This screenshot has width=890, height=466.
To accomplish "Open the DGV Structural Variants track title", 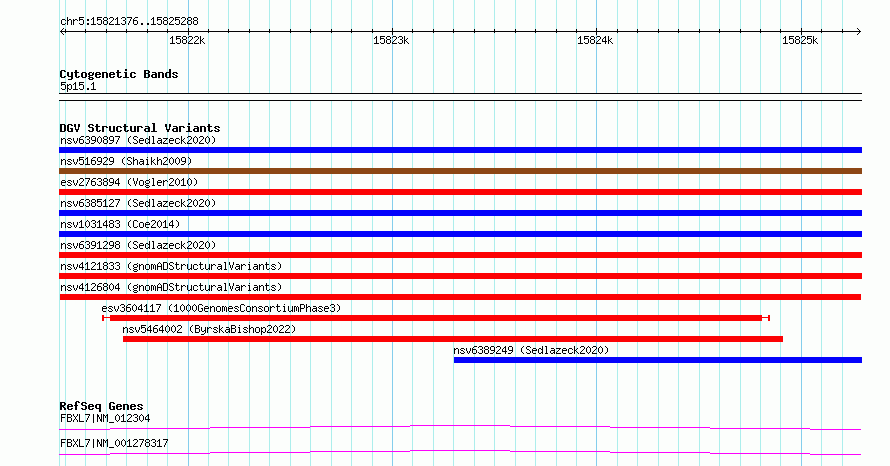I will [140, 128].
